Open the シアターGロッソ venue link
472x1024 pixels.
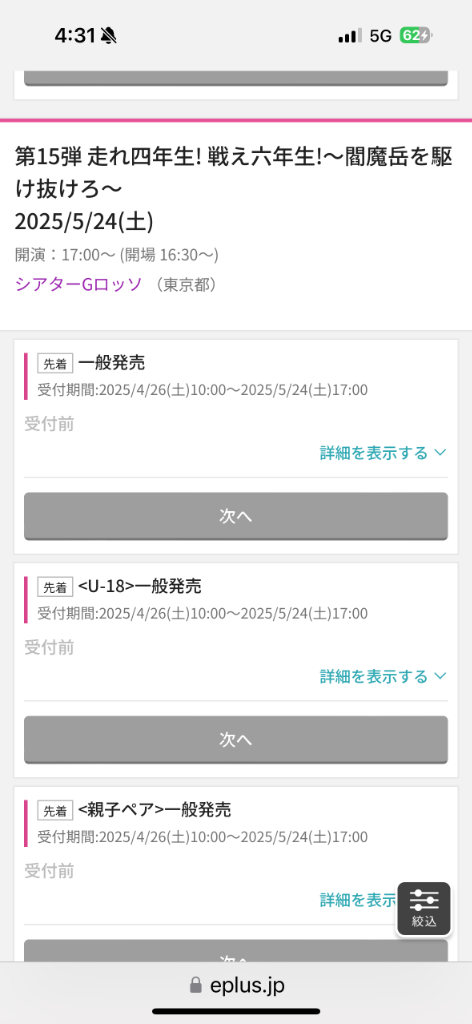78,285
